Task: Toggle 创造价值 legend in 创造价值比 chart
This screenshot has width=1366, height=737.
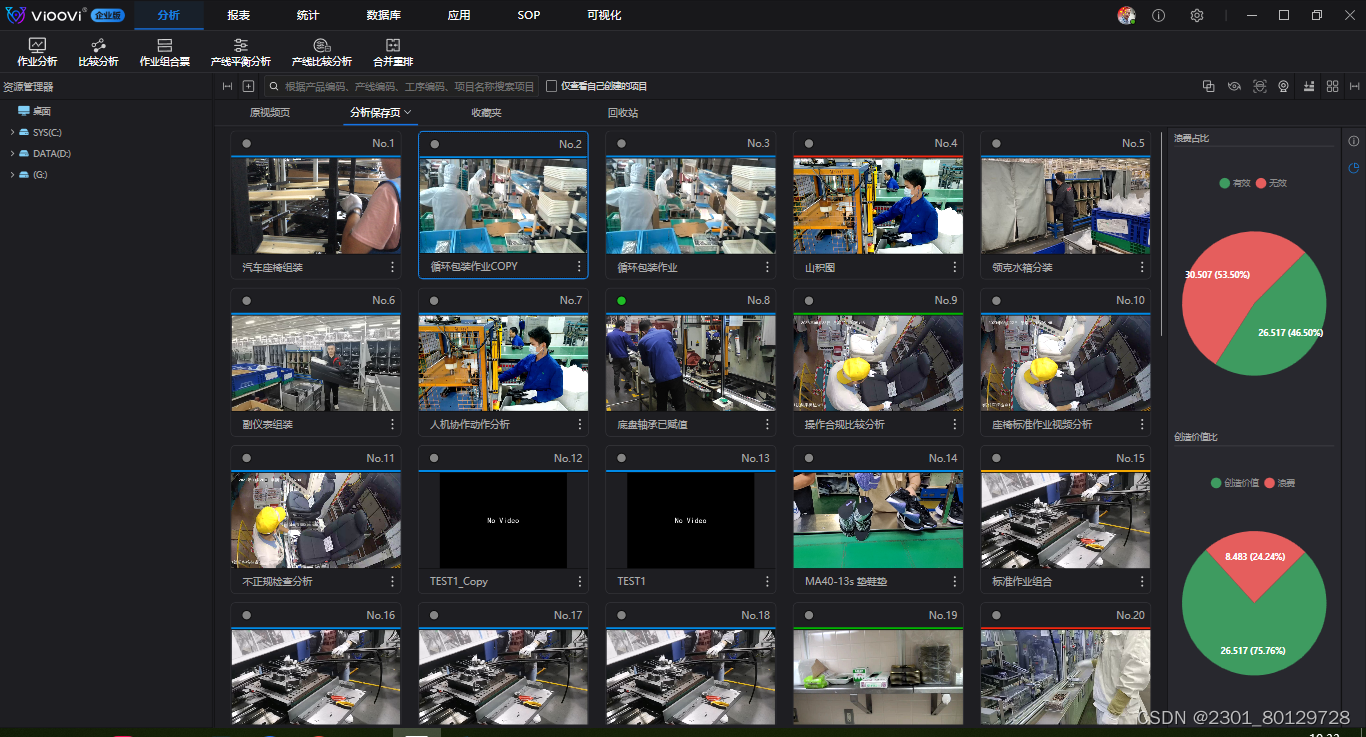Action: pos(1235,482)
